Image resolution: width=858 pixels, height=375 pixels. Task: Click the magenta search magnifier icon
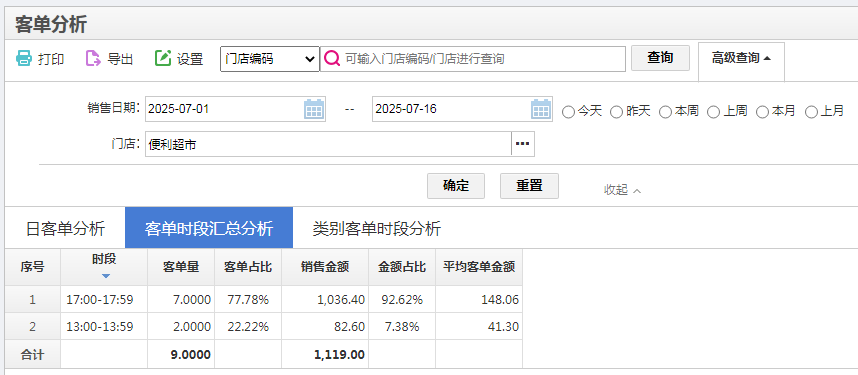point(332,59)
